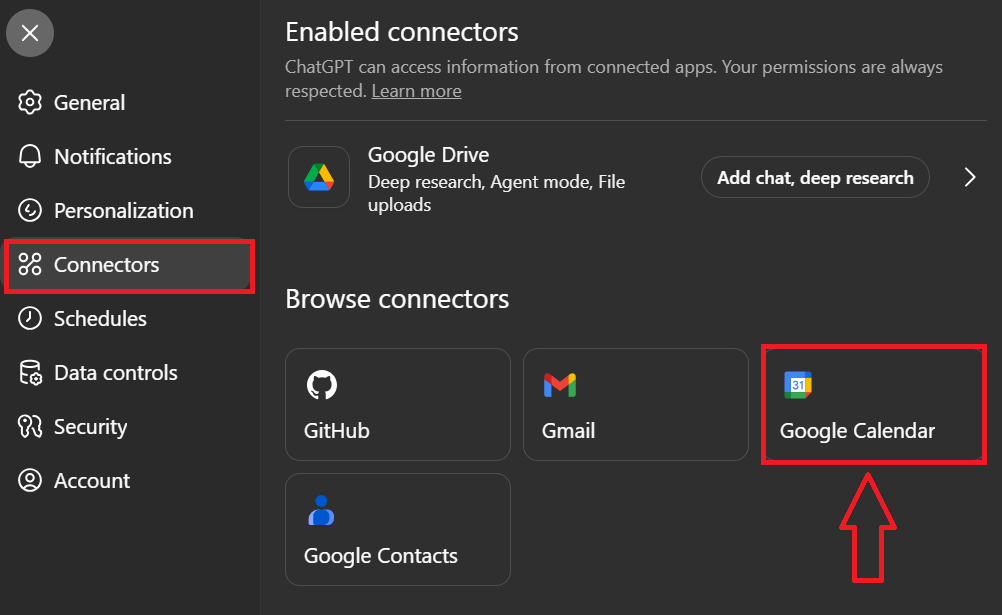Click the Google Drive logo

[x=318, y=177]
